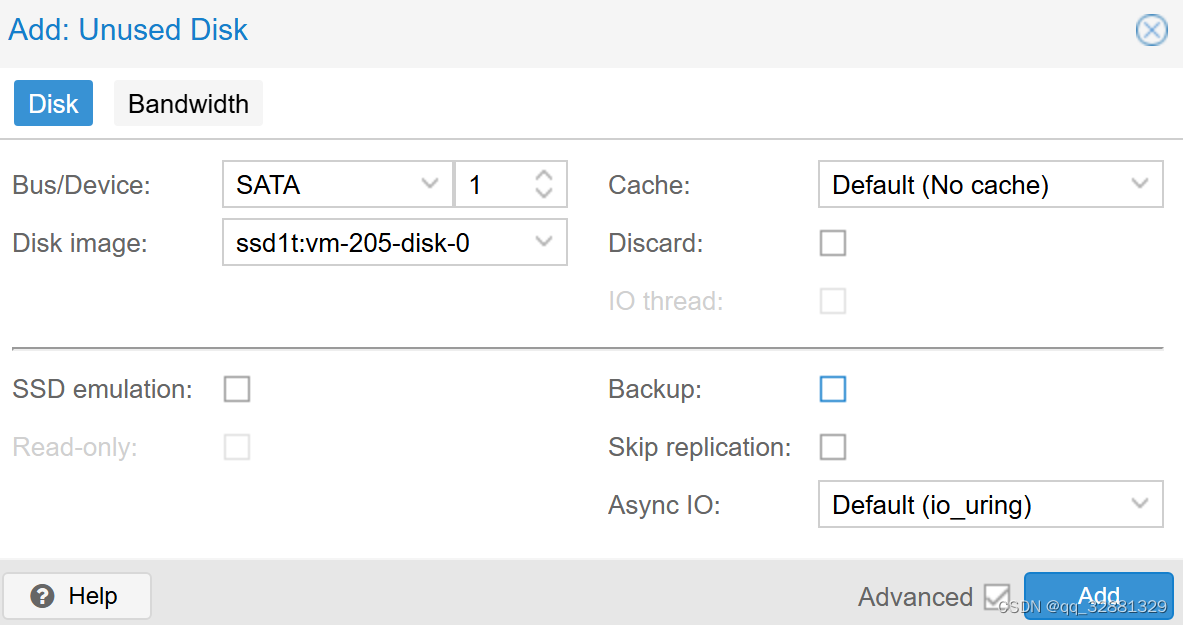The width and height of the screenshot is (1183, 625).
Task: Toggle the Backup checkbox
Action: [832, 389]
